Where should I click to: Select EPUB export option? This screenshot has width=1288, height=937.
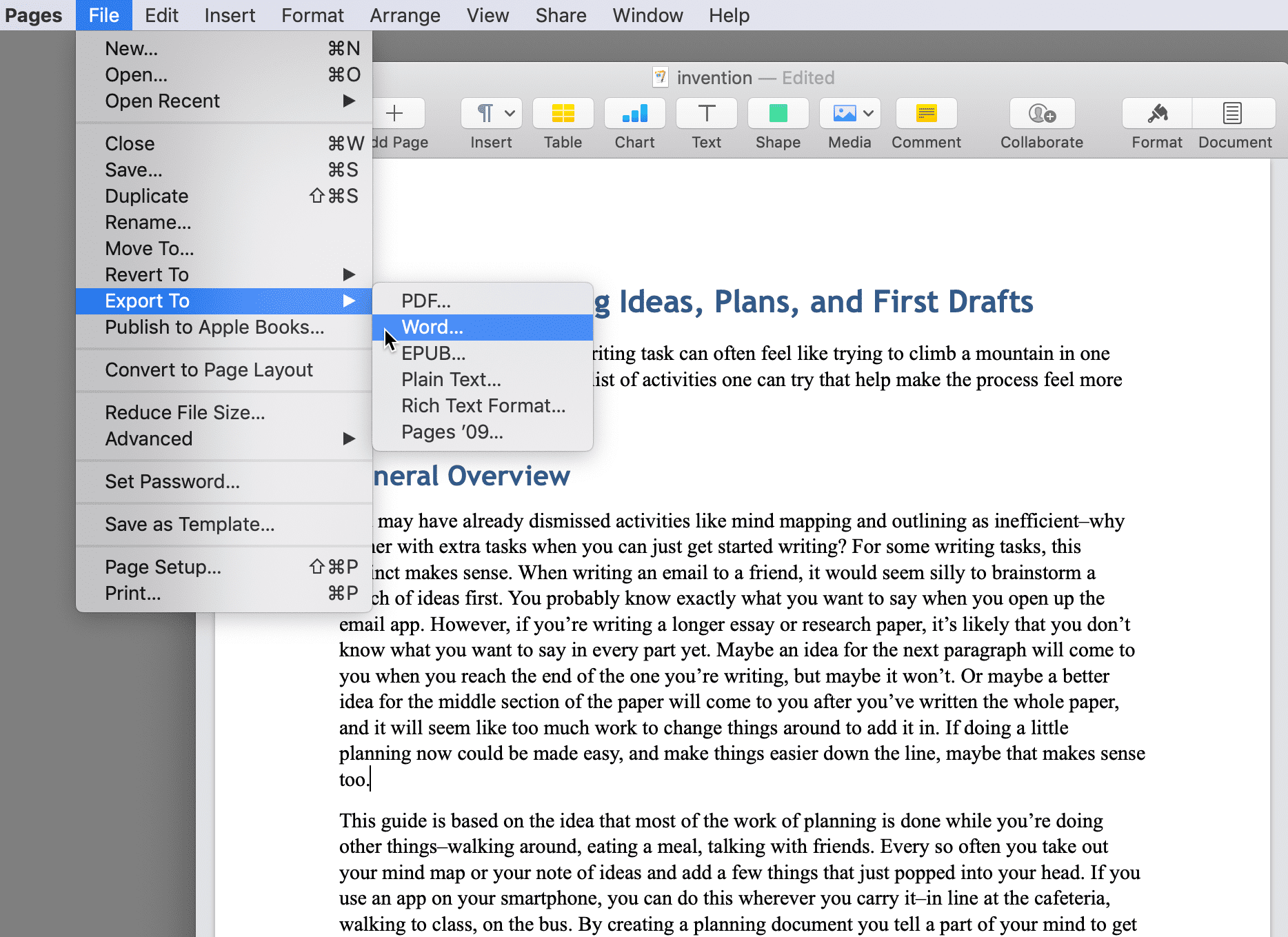click(x=483, y=353)
